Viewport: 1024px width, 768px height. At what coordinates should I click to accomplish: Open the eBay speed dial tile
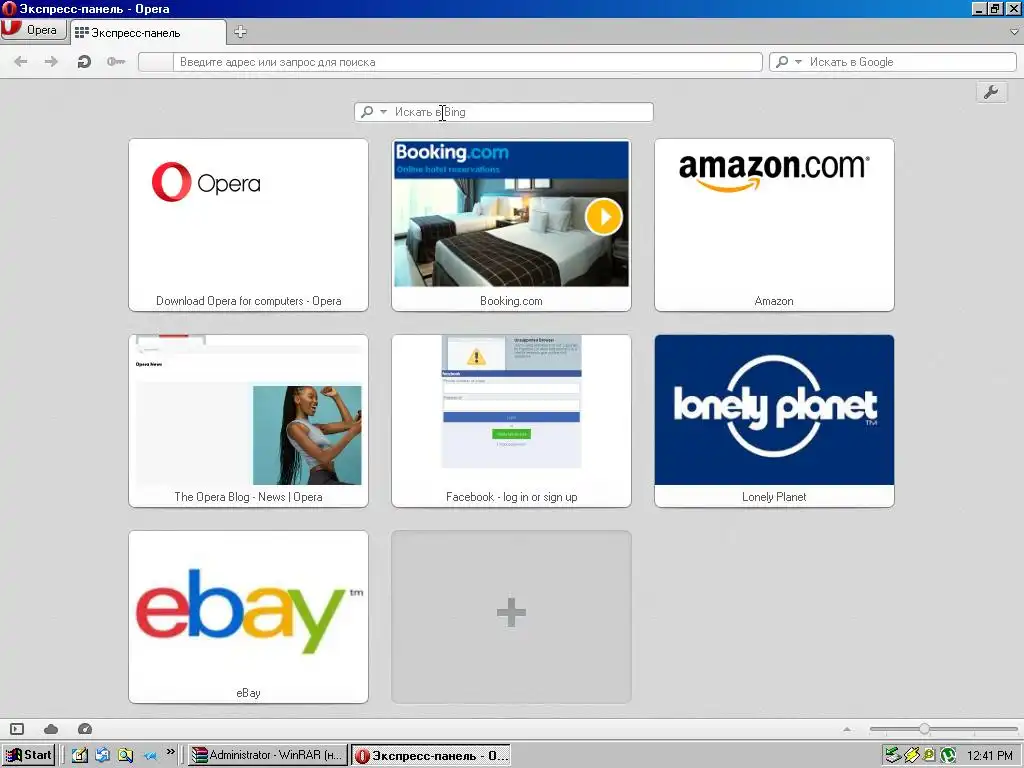248,616
